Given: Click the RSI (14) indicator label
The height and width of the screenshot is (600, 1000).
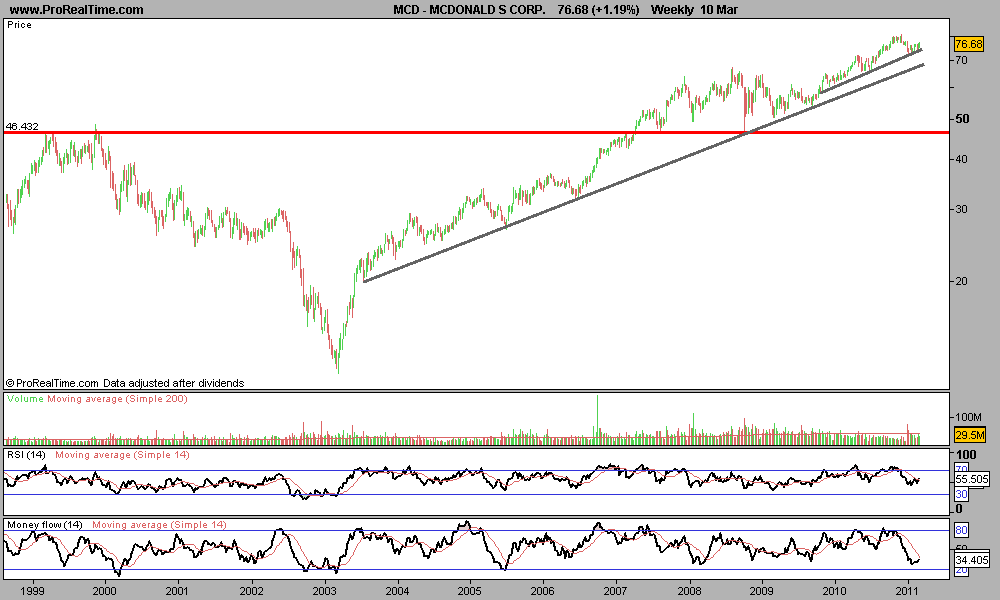Looking at the screenshot, I should pyautogui.click(x=26, y=455).
